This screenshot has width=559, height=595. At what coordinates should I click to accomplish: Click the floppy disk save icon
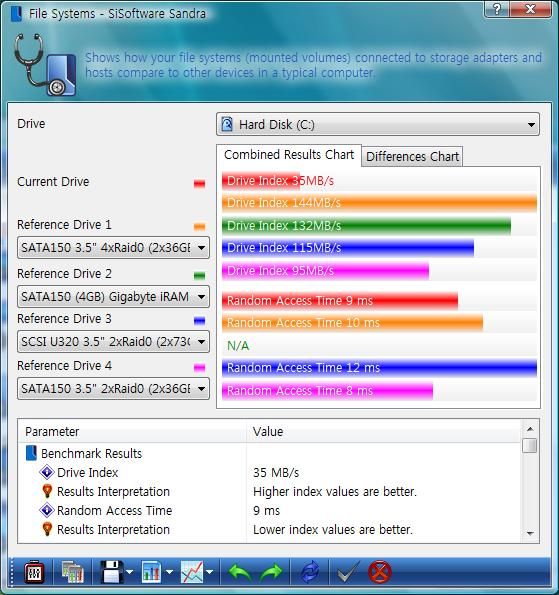pyautogui.click(x=112, y=572)
